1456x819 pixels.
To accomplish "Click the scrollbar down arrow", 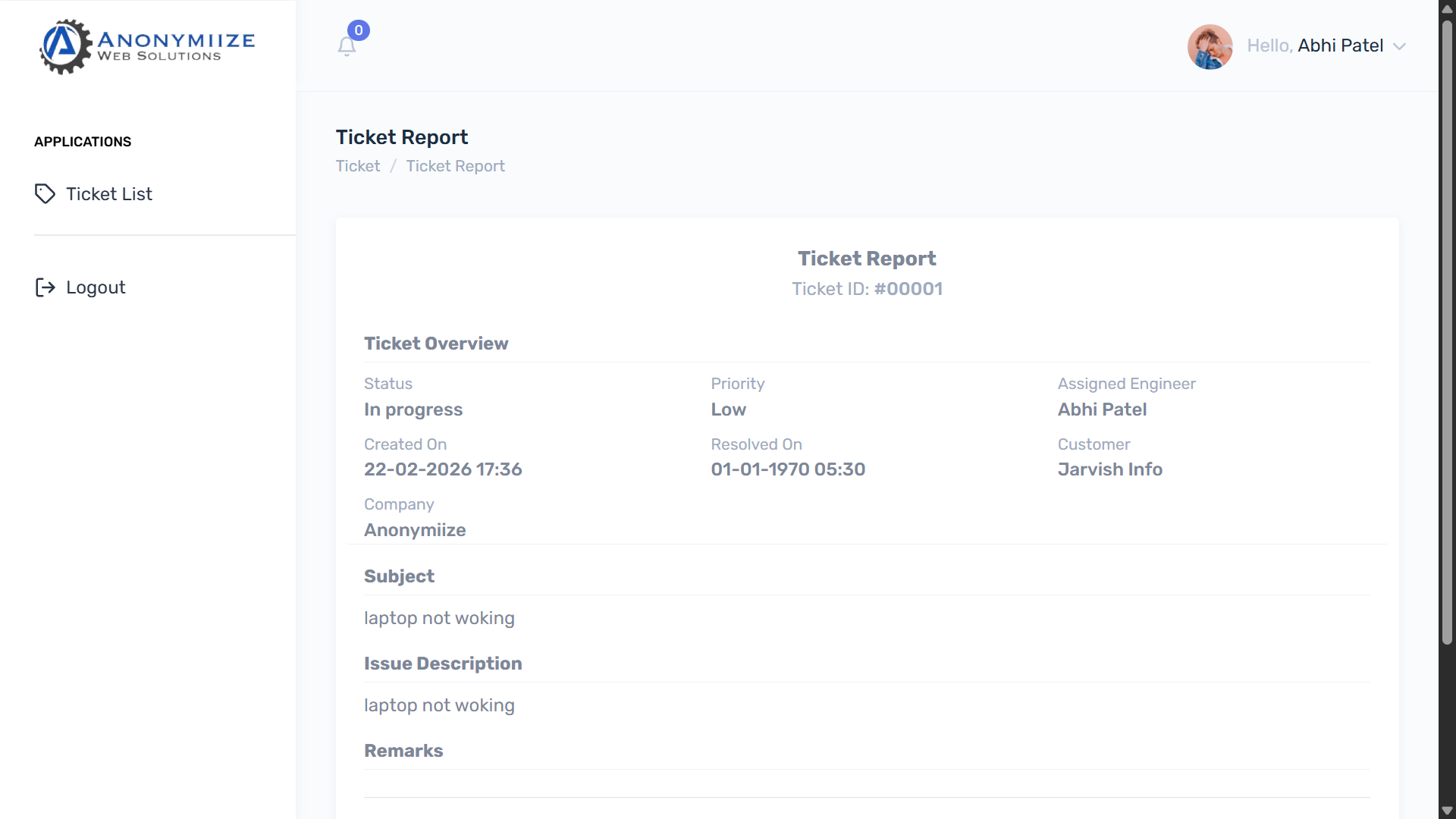I will (1447, 811).
